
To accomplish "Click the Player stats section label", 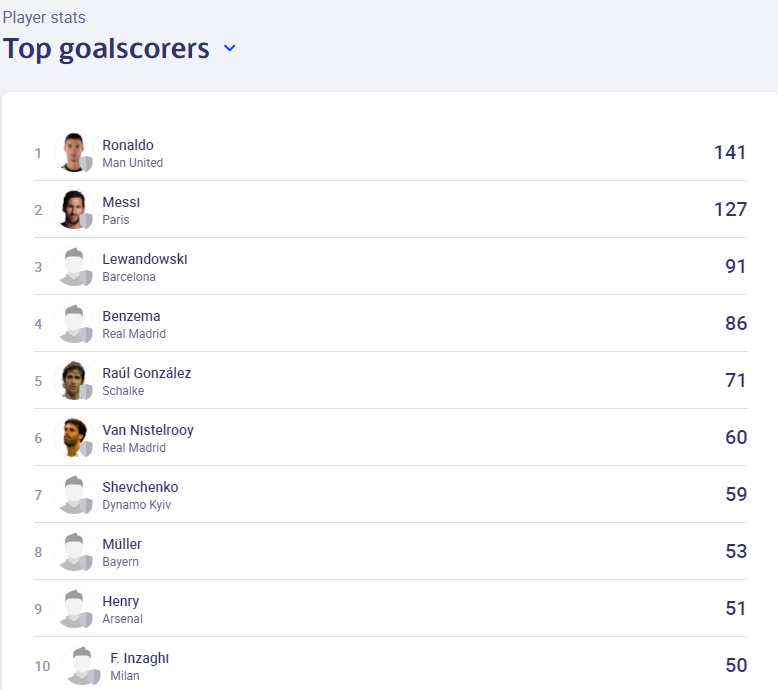I will pyautogui.click(x=44, y=17).
